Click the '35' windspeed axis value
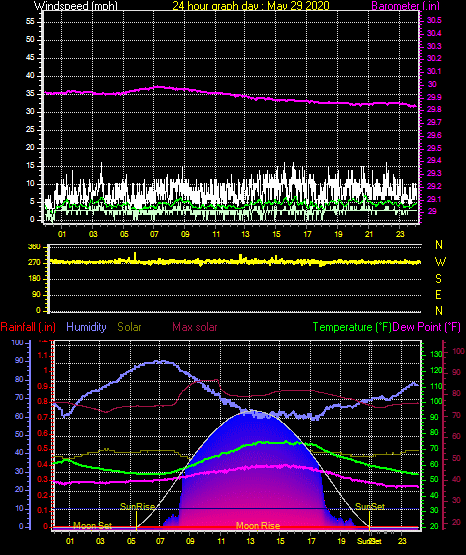 [30, 93]
